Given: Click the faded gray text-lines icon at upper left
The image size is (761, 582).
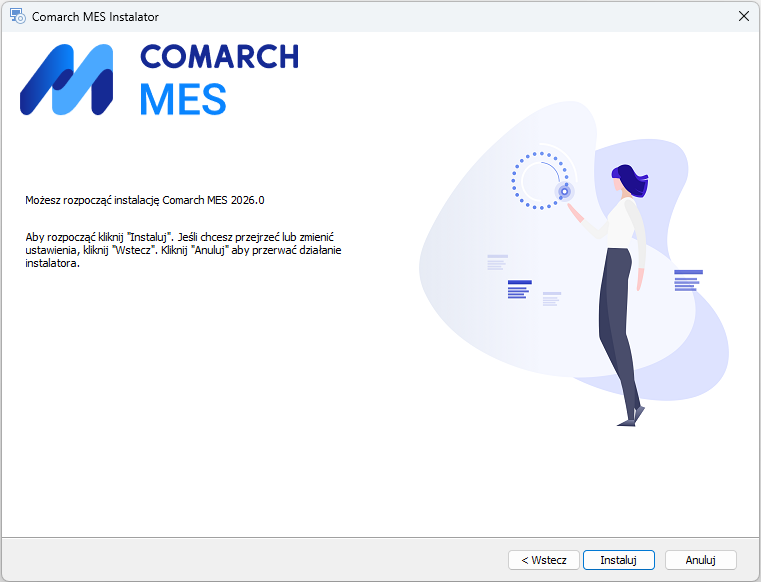Looking at the screenshot, I should click(x=497, y=262).
